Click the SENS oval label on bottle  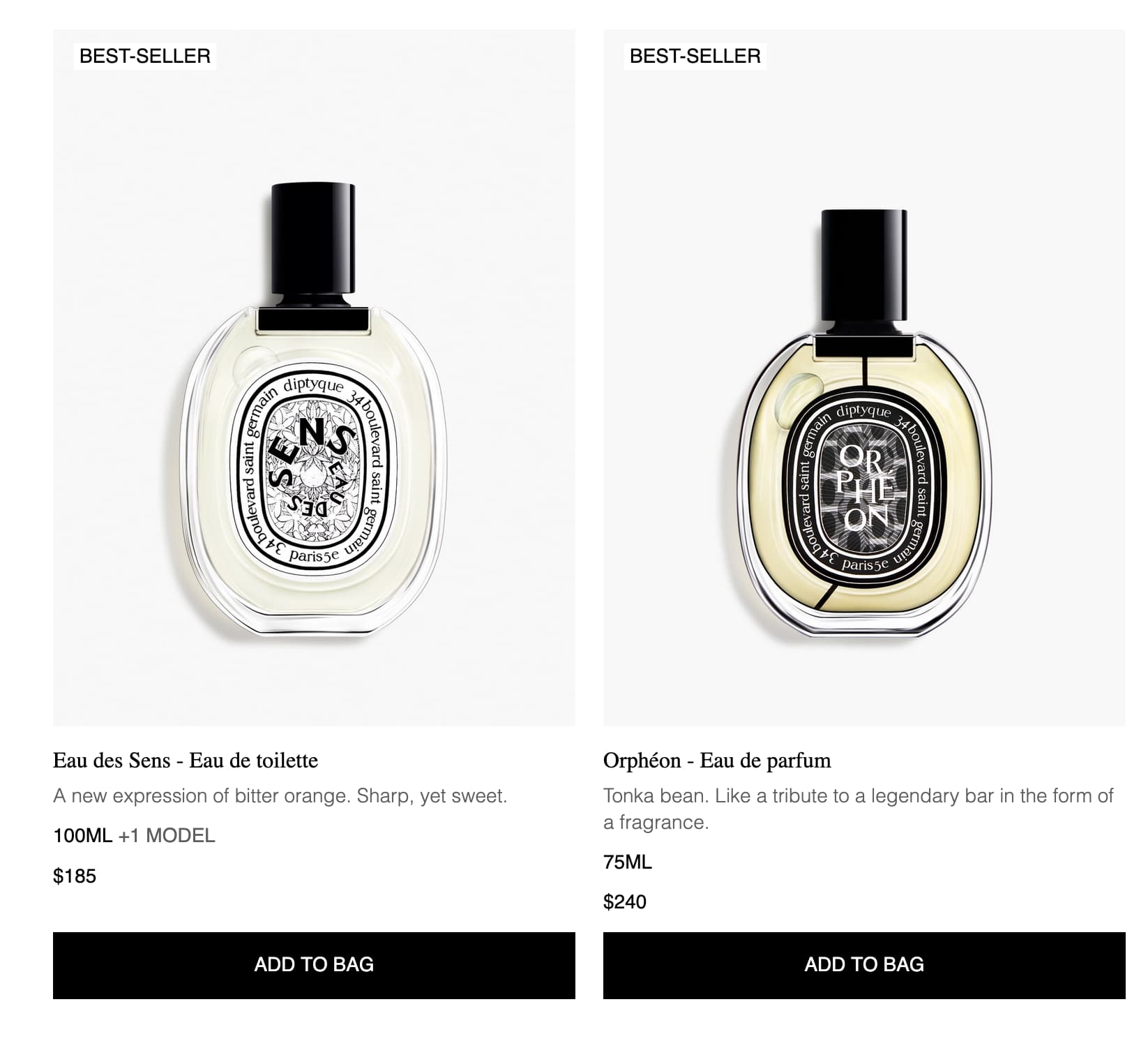pos(313,470)
